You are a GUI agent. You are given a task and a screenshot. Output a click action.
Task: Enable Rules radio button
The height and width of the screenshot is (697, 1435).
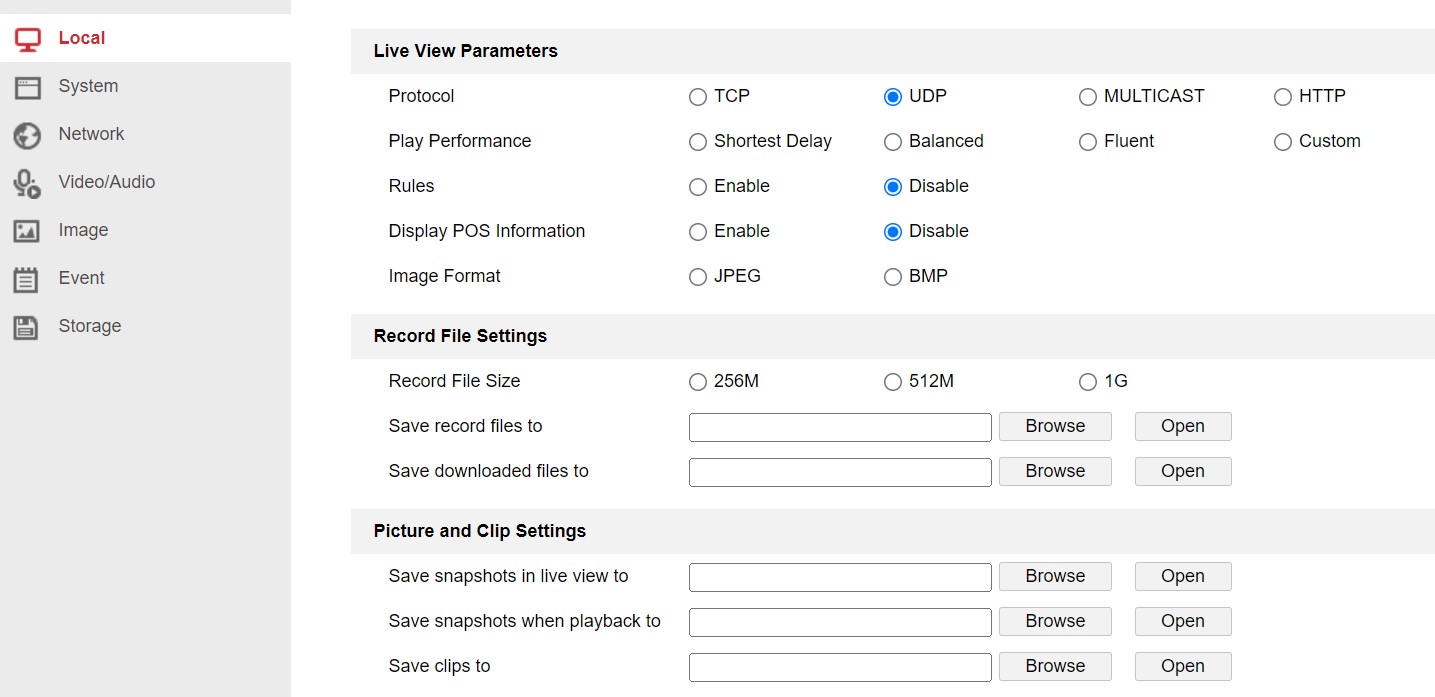coord(698,187)
